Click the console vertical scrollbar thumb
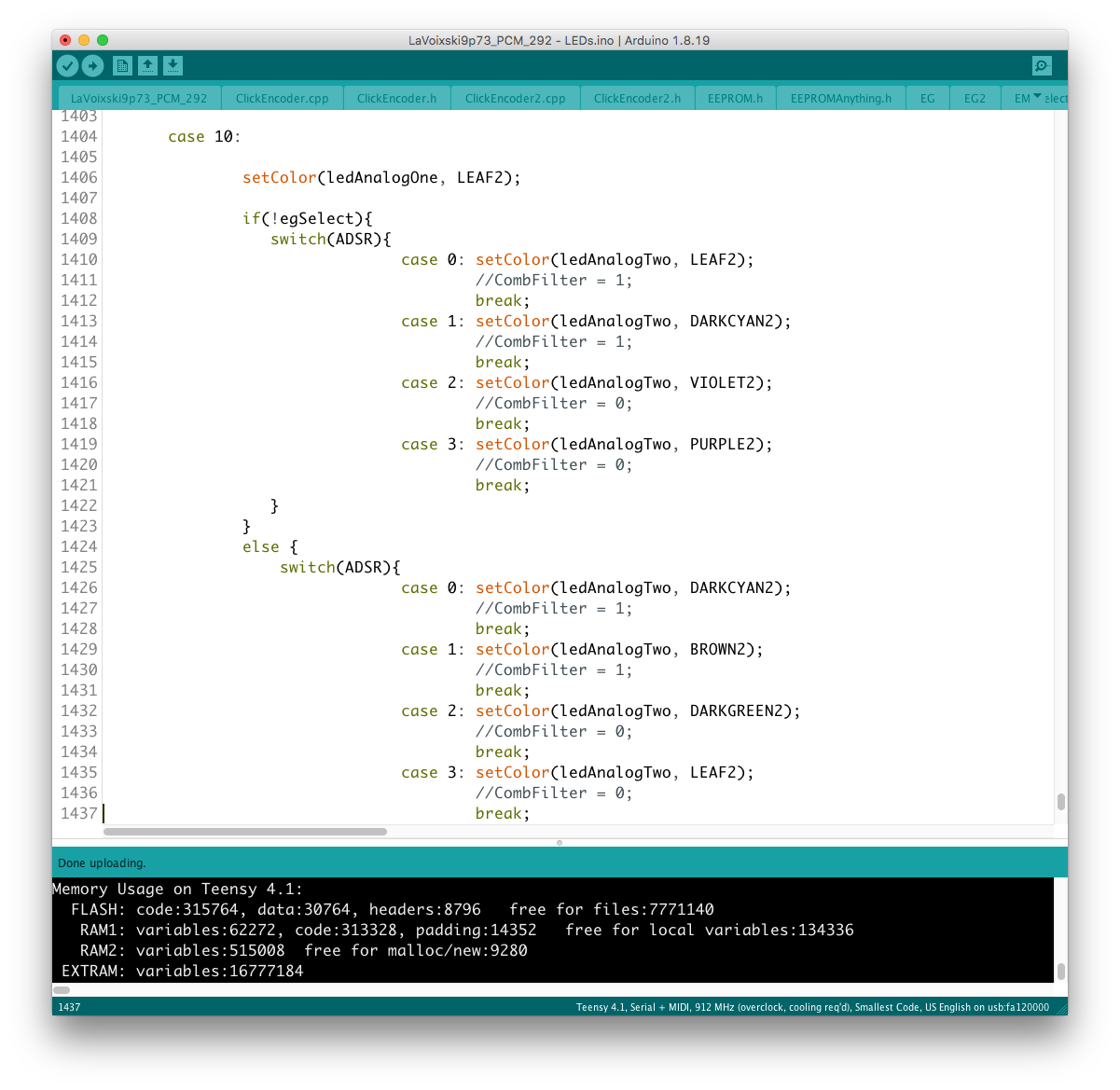The image size is (1120, 1090). [1060, 971]
